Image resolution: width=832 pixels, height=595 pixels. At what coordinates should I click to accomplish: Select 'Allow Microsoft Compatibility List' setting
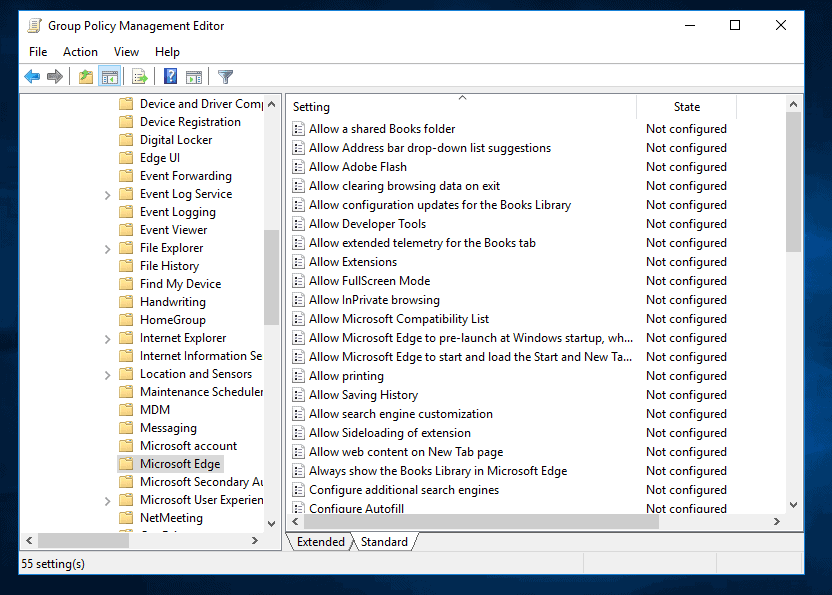(x=399, y=319)
